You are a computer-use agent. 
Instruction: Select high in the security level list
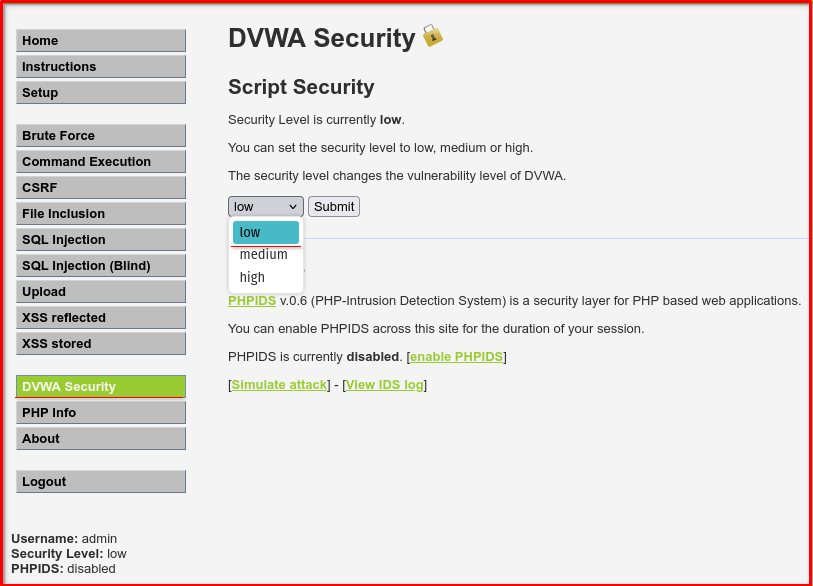click(265, 277)
